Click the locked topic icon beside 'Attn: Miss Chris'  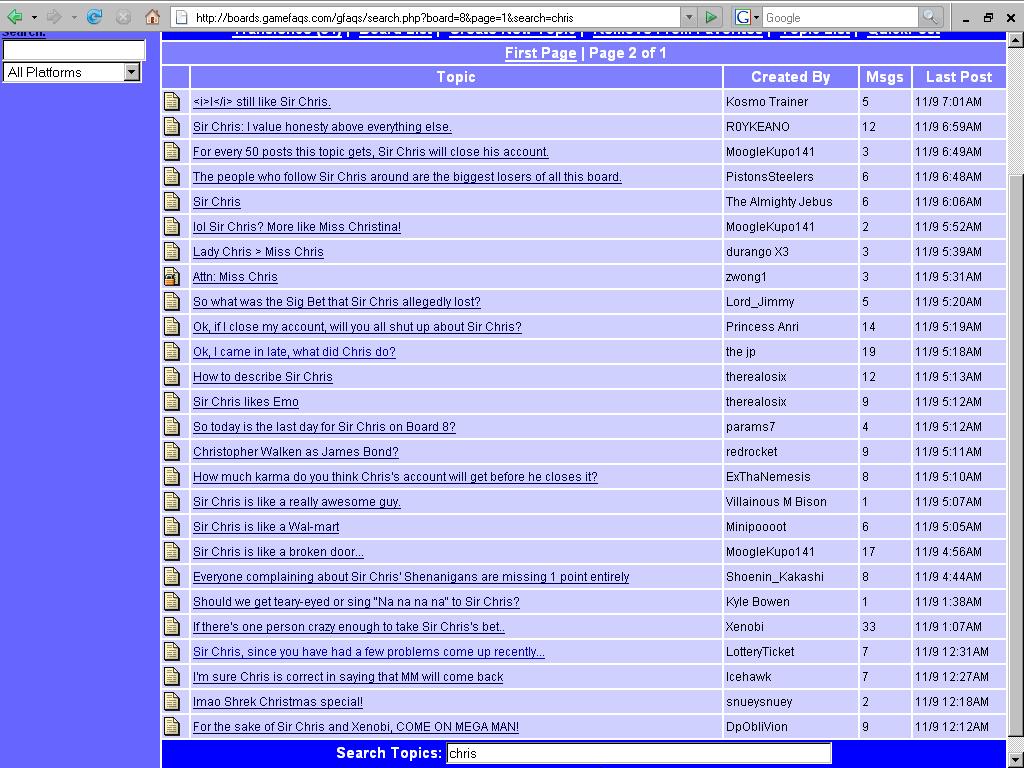[172, 277]
